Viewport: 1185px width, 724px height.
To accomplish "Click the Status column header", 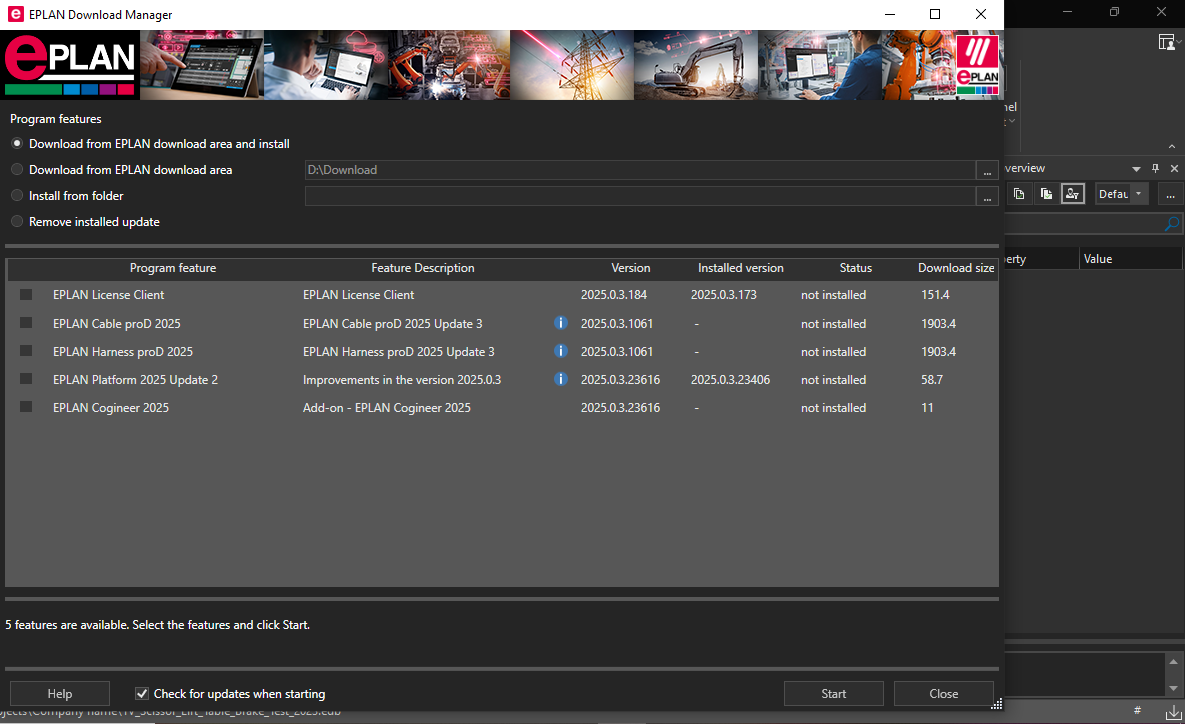I will coord(855,268).
